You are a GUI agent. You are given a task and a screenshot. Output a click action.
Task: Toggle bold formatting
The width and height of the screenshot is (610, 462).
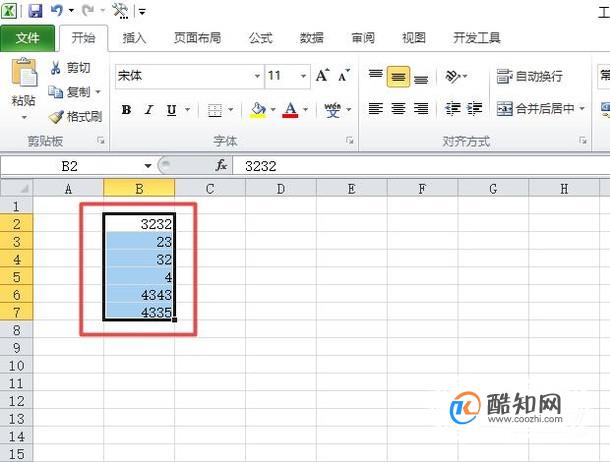[126, 110]
